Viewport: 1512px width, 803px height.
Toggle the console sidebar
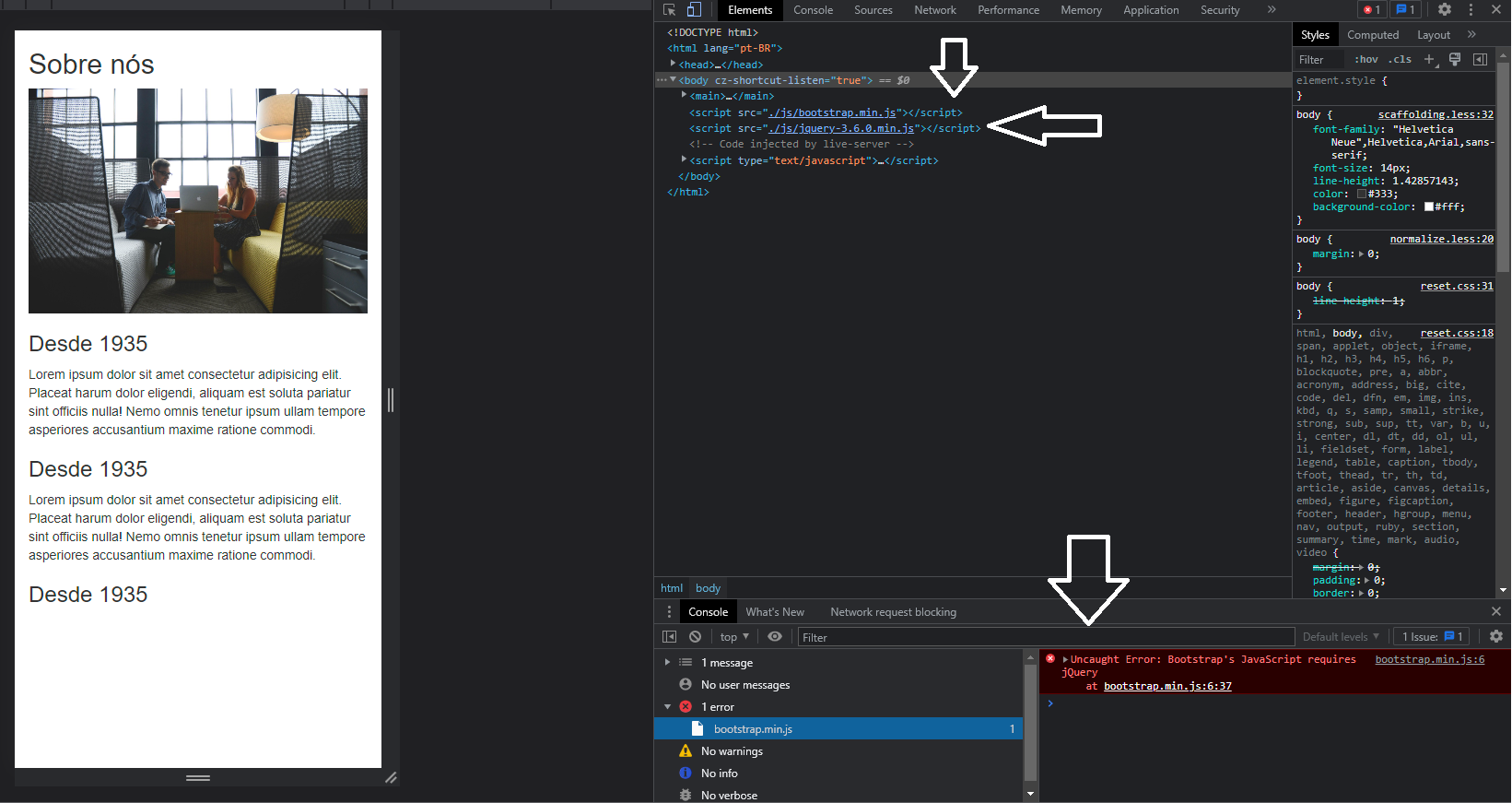pyautogui.click(x=669, y=637)
